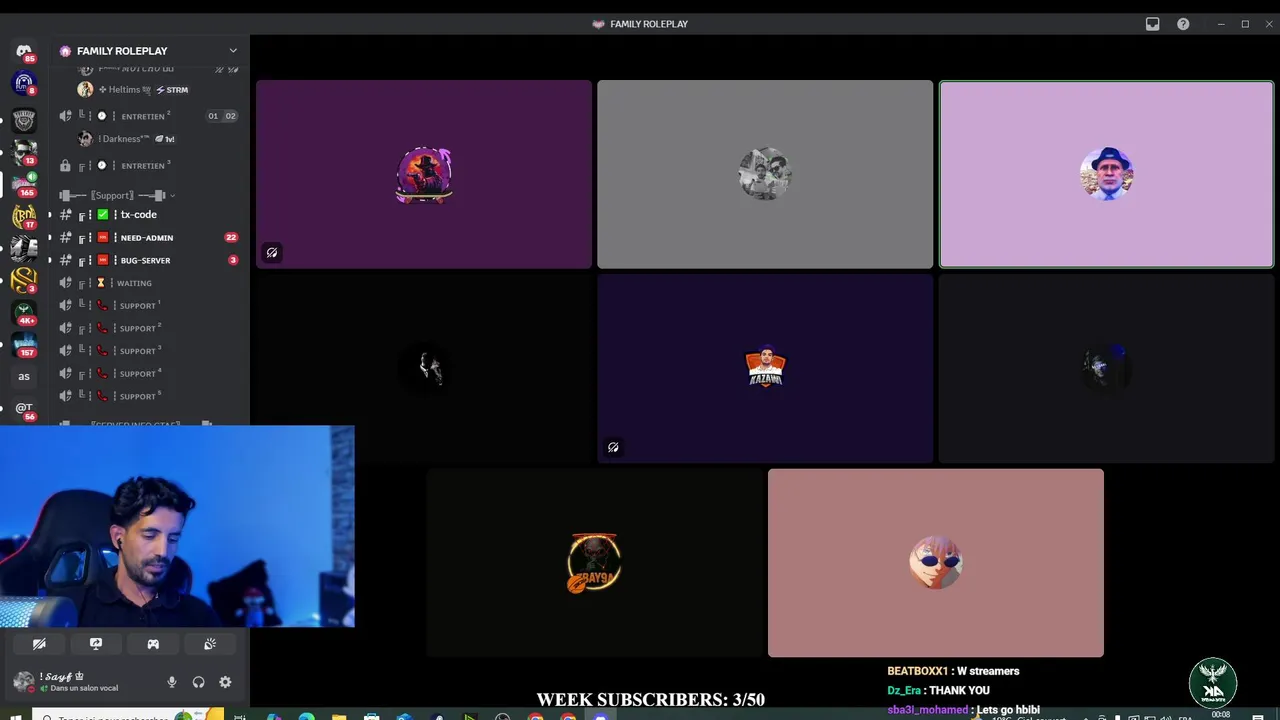Join SUPPORT 2 voice channel
This screenshot has width=1280, height=720.
pyautogui.click(x=149, y=328)
